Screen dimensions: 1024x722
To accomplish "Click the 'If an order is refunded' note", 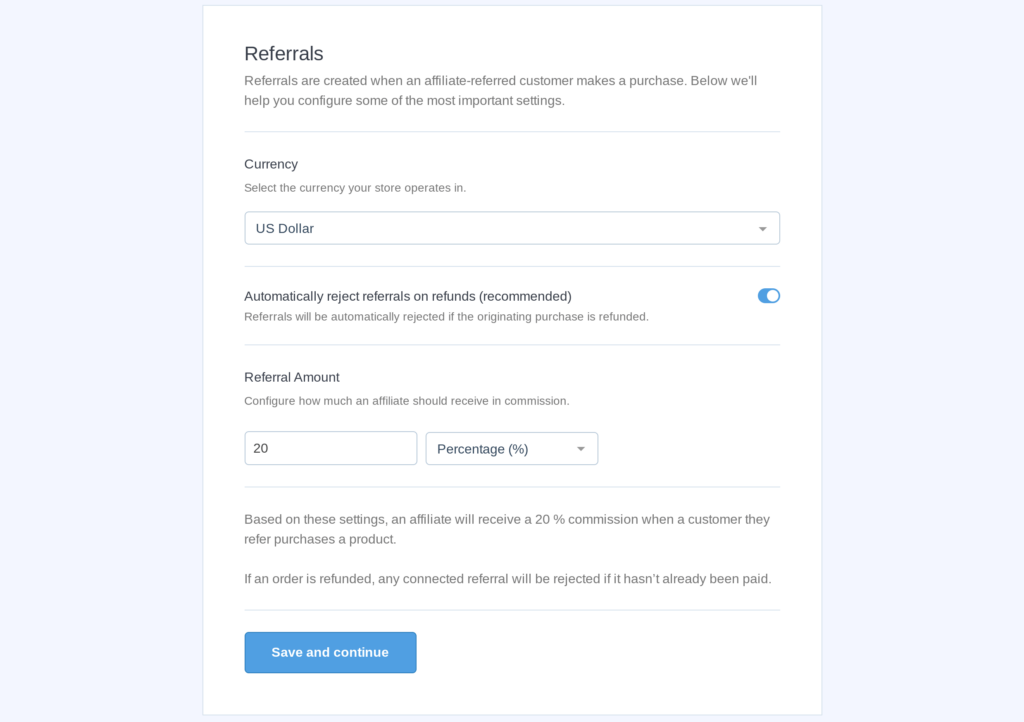I will point(507,579).
